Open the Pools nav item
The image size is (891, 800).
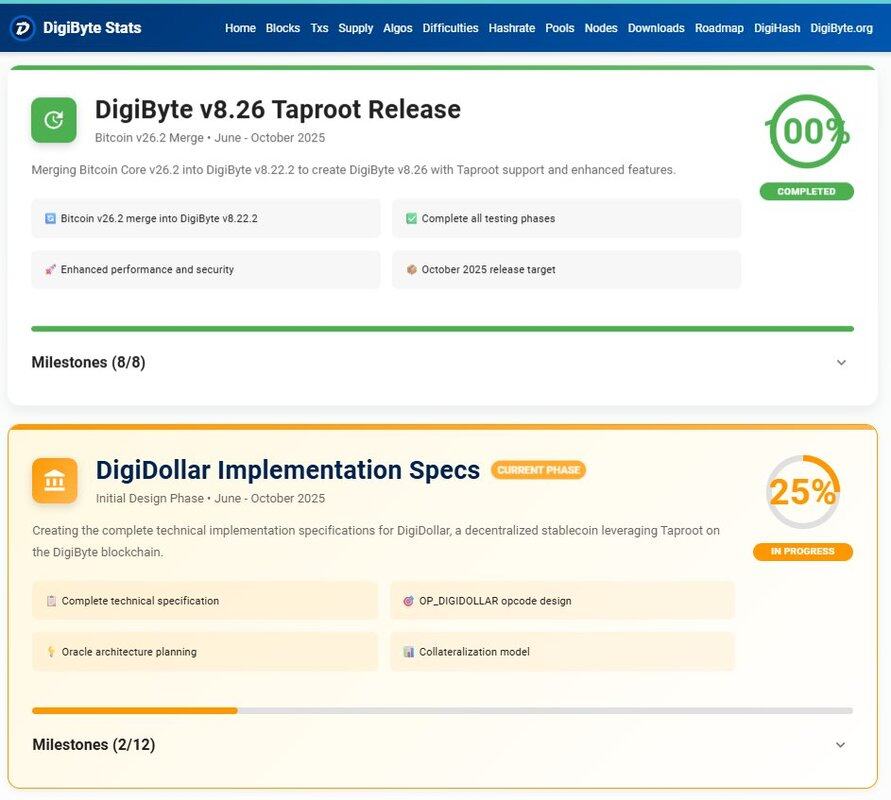point(560,28)
